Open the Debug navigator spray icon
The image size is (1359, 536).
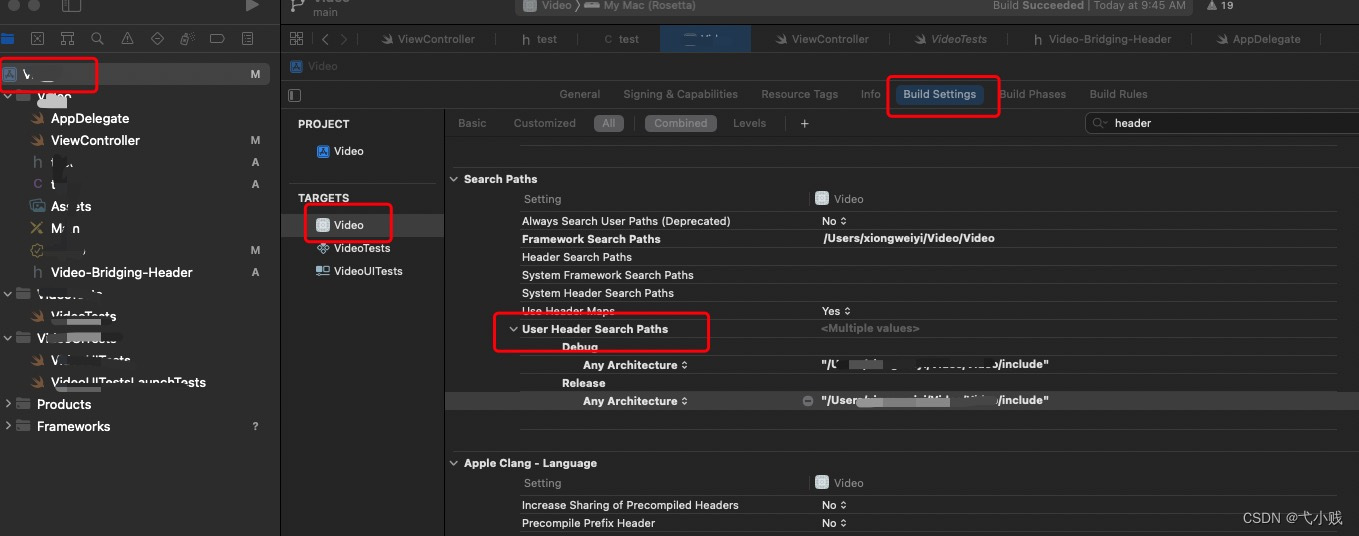(x=187, y=39)
